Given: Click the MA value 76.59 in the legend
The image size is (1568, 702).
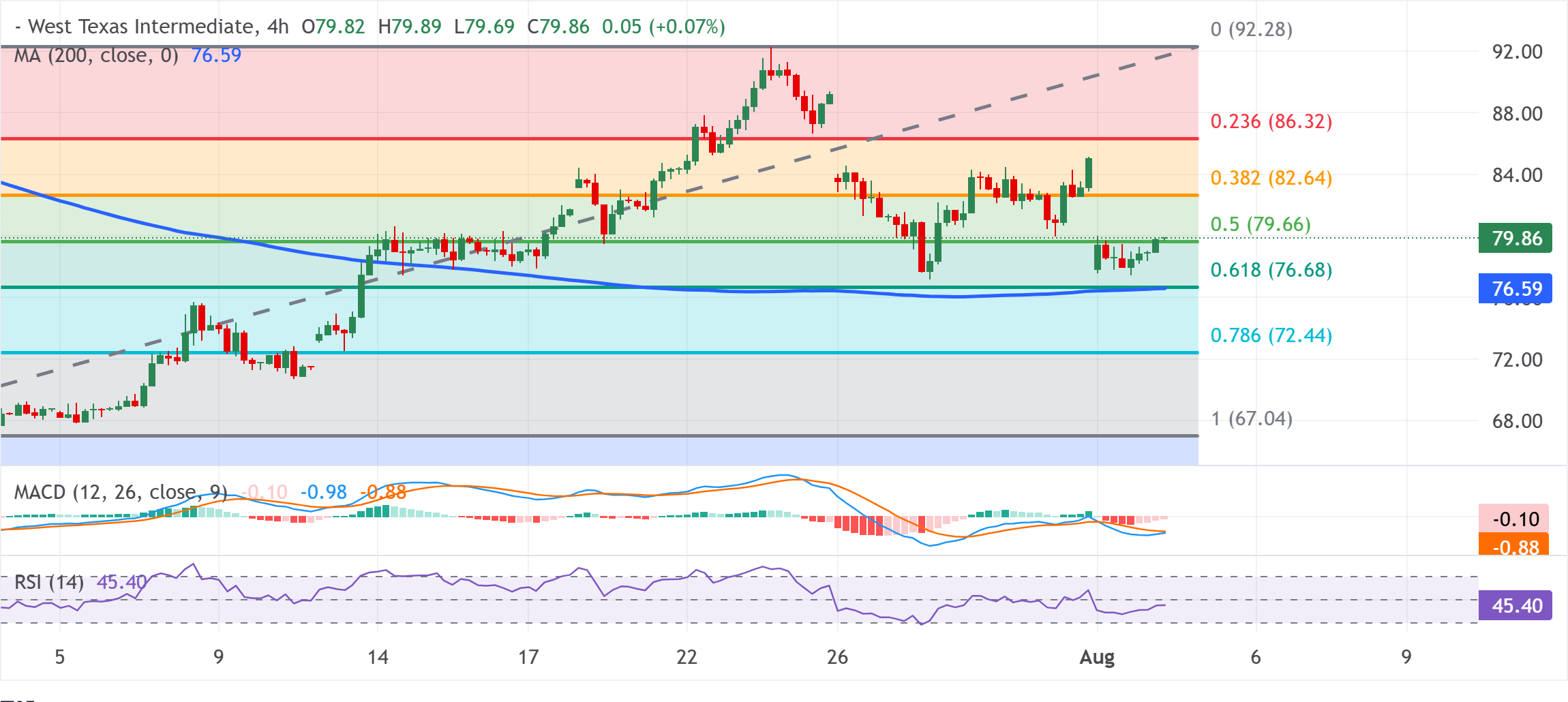Looking at the screenshot, I should tap(216, 55).
